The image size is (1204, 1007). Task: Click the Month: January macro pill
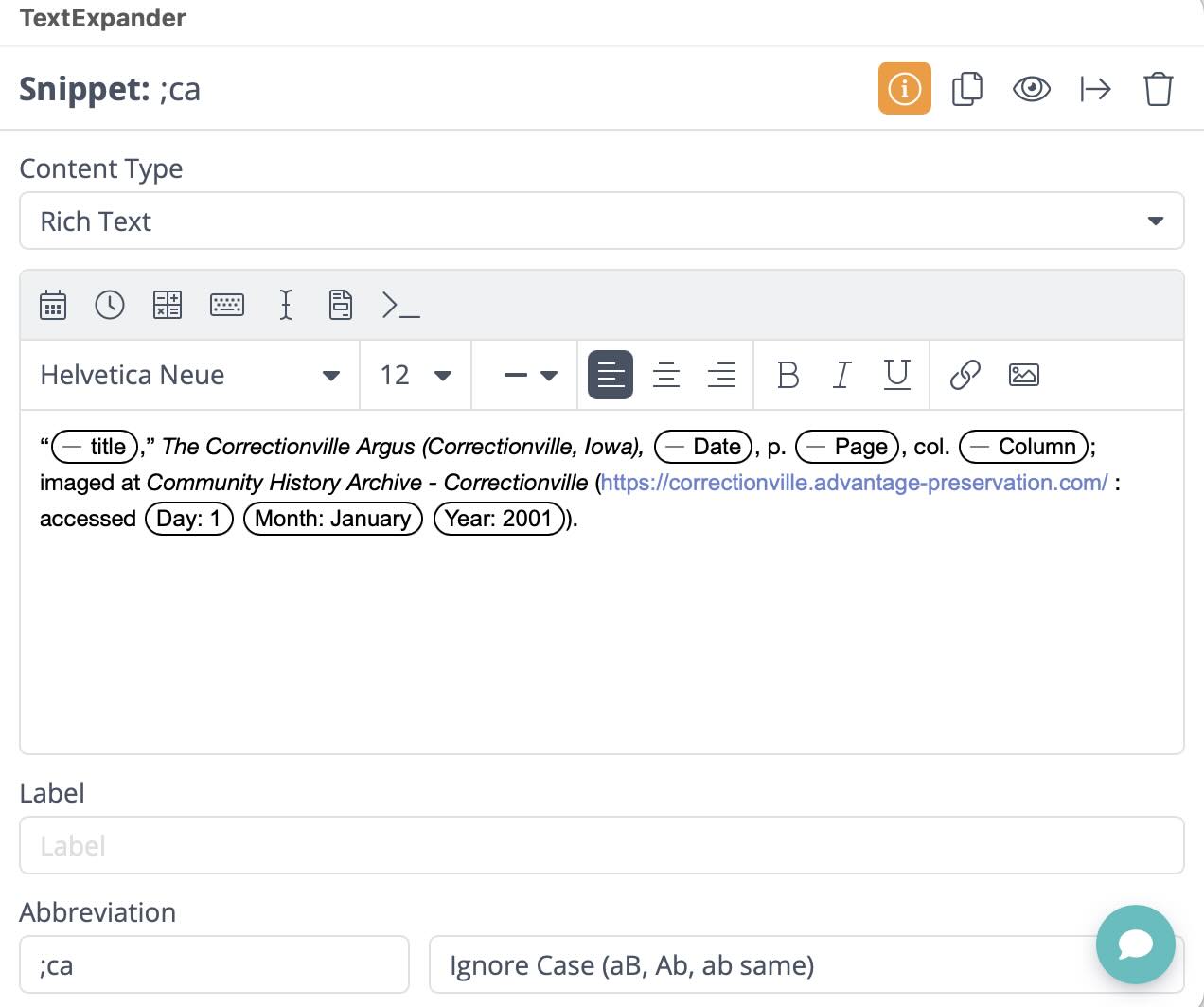pos(333,519)
